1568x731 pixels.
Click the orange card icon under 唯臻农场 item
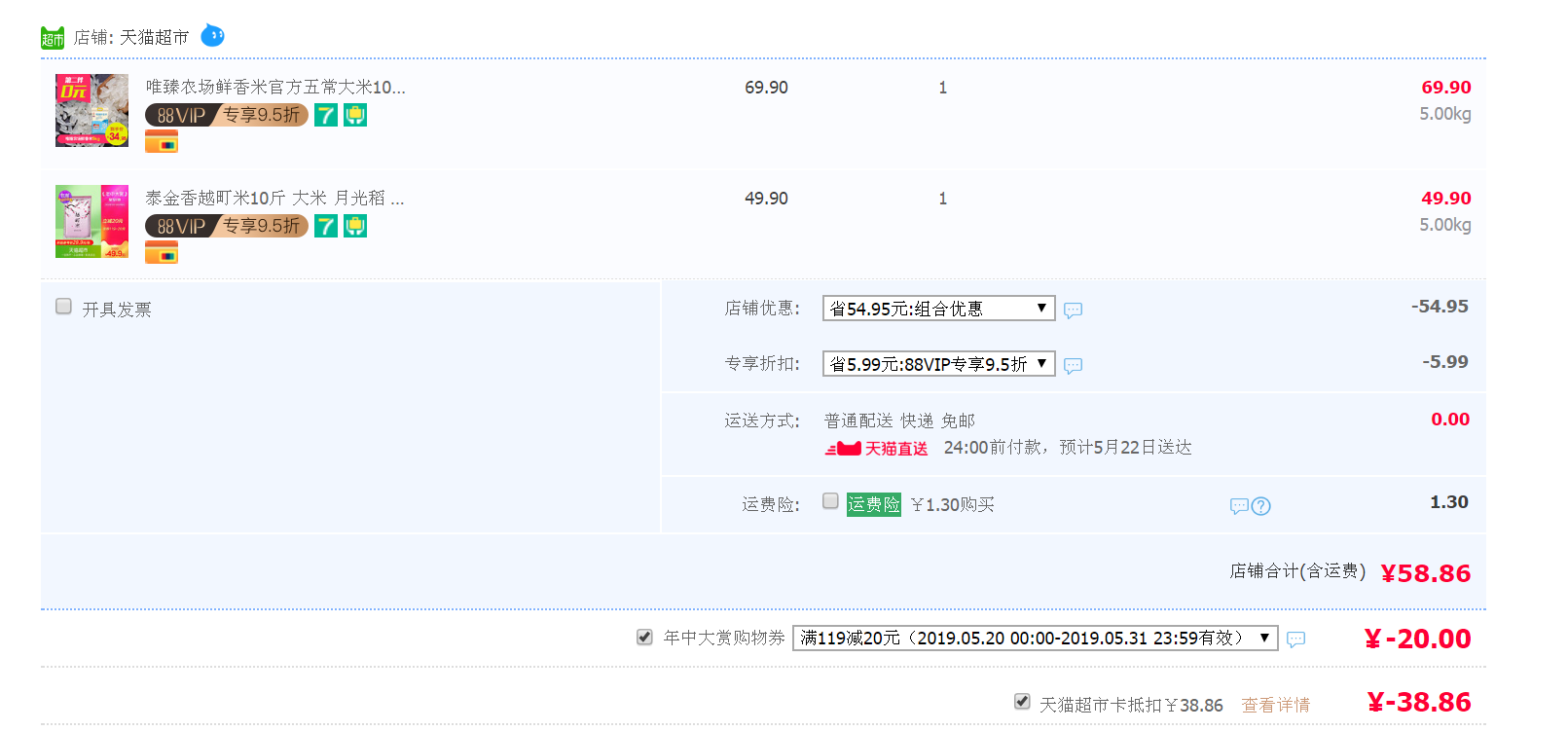click(162, 142)
